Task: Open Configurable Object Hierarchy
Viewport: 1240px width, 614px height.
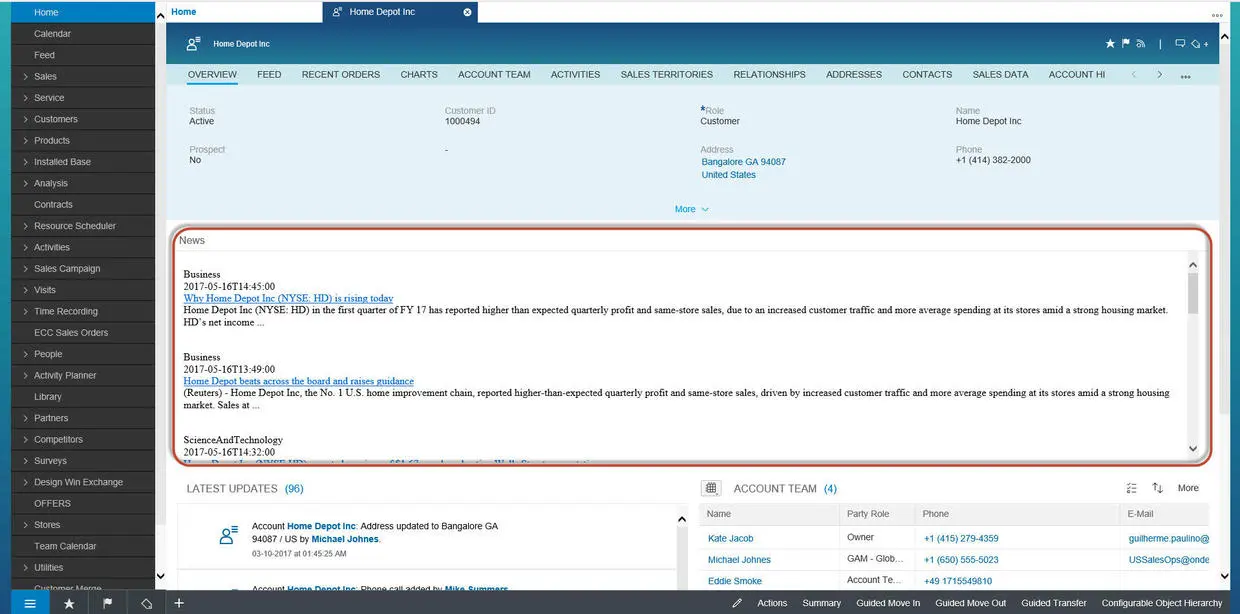Action: point(1162,603)
